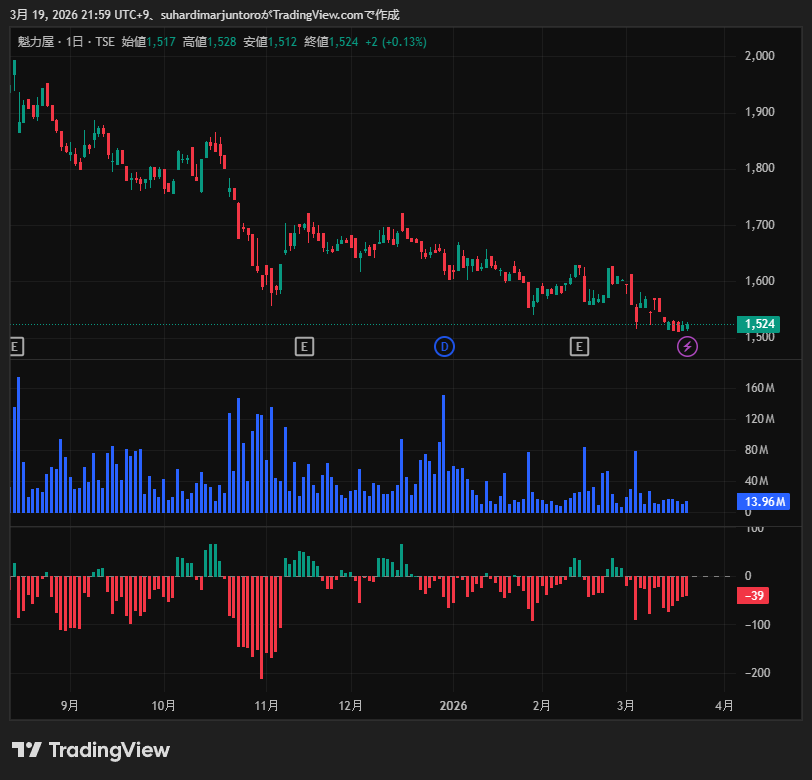Select the 終値 1,524 close value in header
Viewport: 812px width, 780px height.
coord(331,42)
